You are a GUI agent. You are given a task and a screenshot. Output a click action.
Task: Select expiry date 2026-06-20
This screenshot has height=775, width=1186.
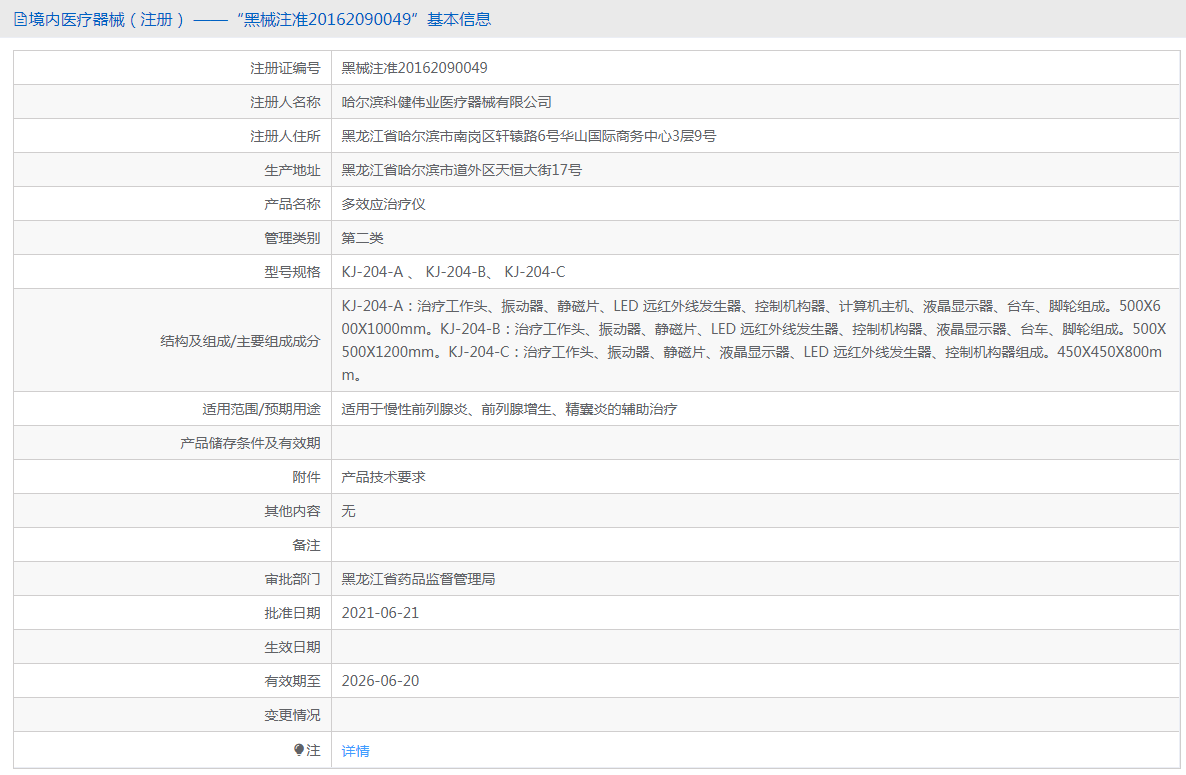380,681
